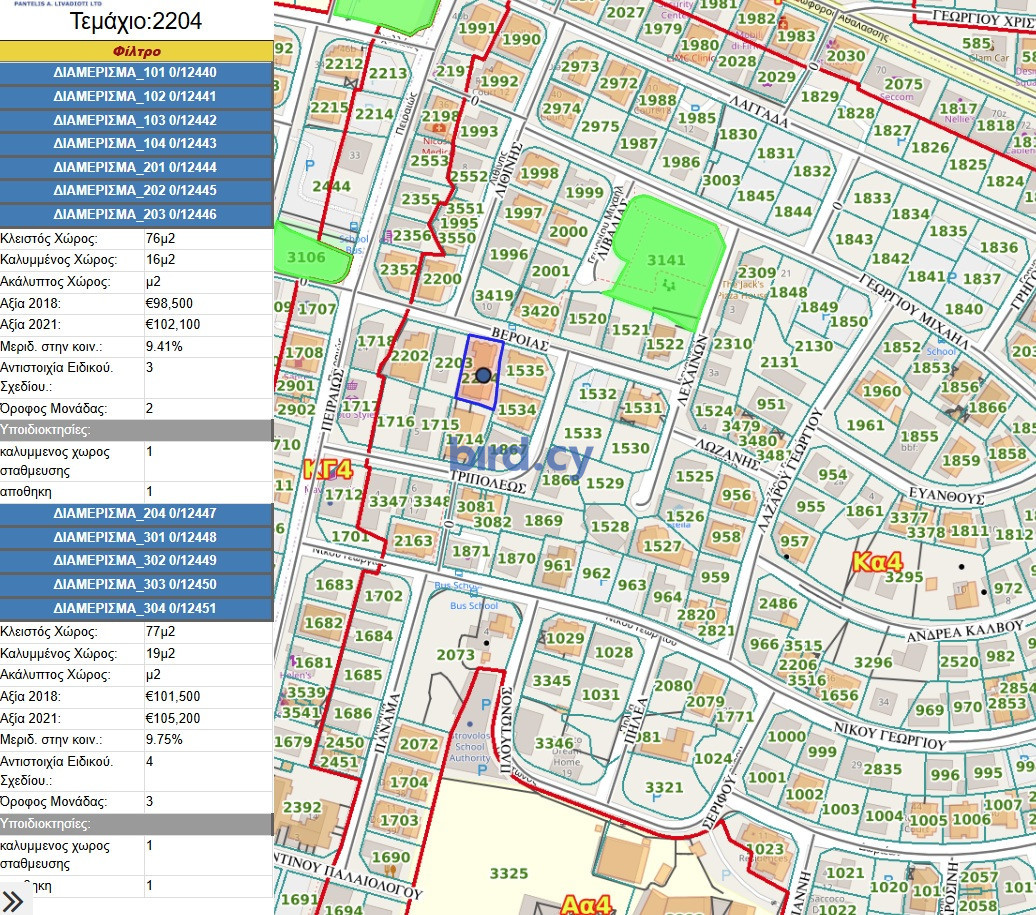
Task: Select parcel 3325 on the map
Action: (508, 873)
